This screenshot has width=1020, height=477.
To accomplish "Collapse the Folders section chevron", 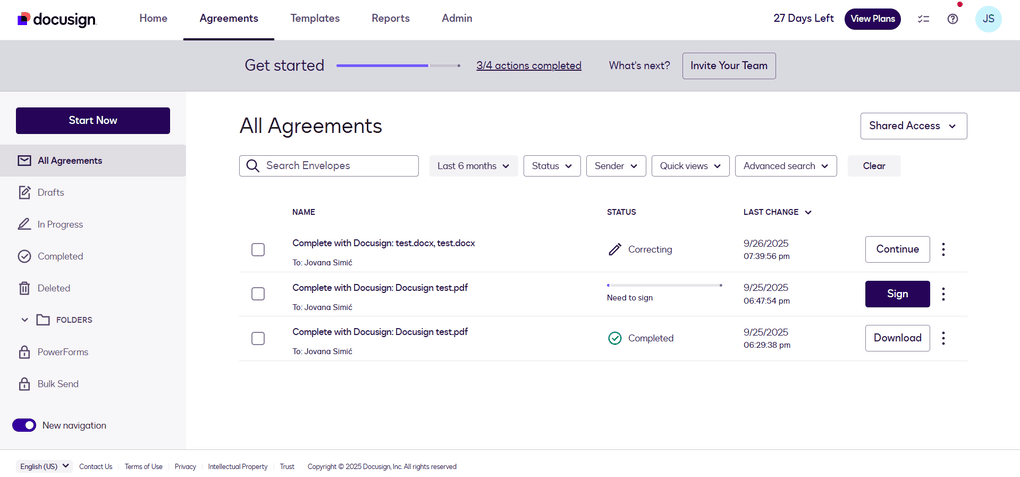I will [x=25, y=320].
